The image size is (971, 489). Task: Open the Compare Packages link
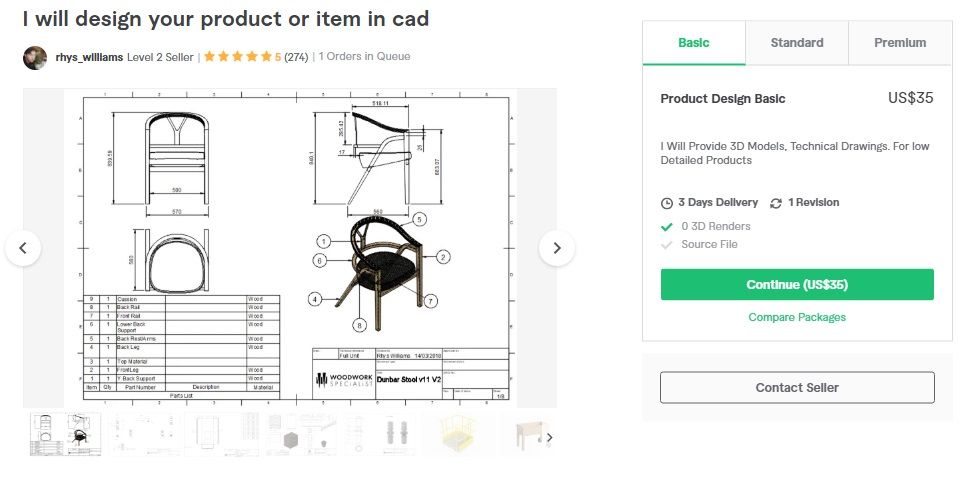pyautogui.click(x=797, y=318)
